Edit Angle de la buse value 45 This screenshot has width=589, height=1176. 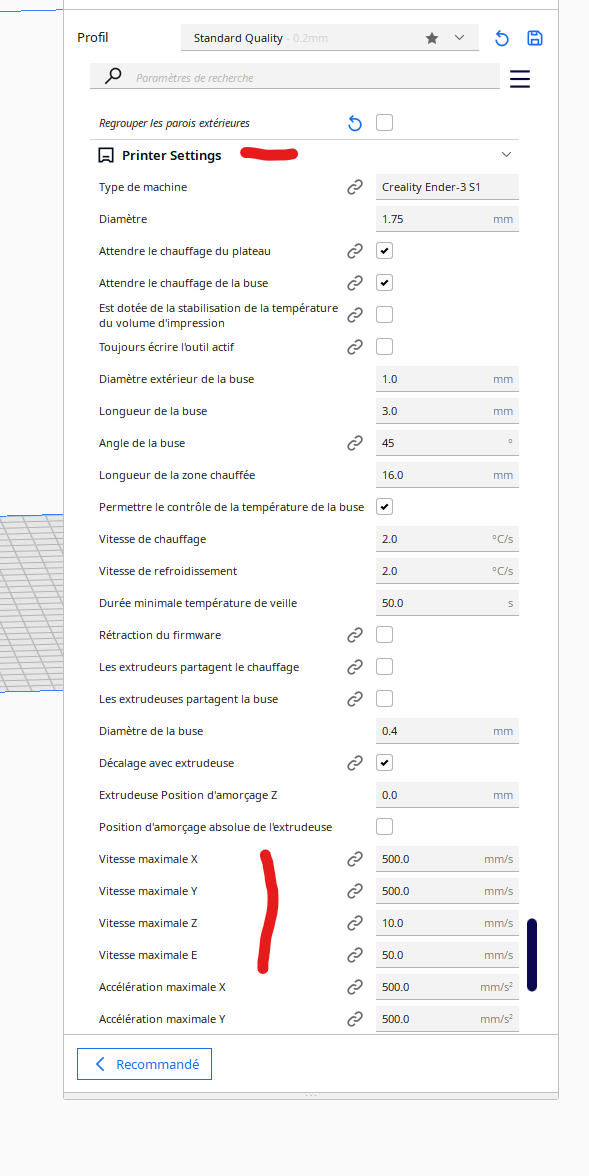pos(447,442)
